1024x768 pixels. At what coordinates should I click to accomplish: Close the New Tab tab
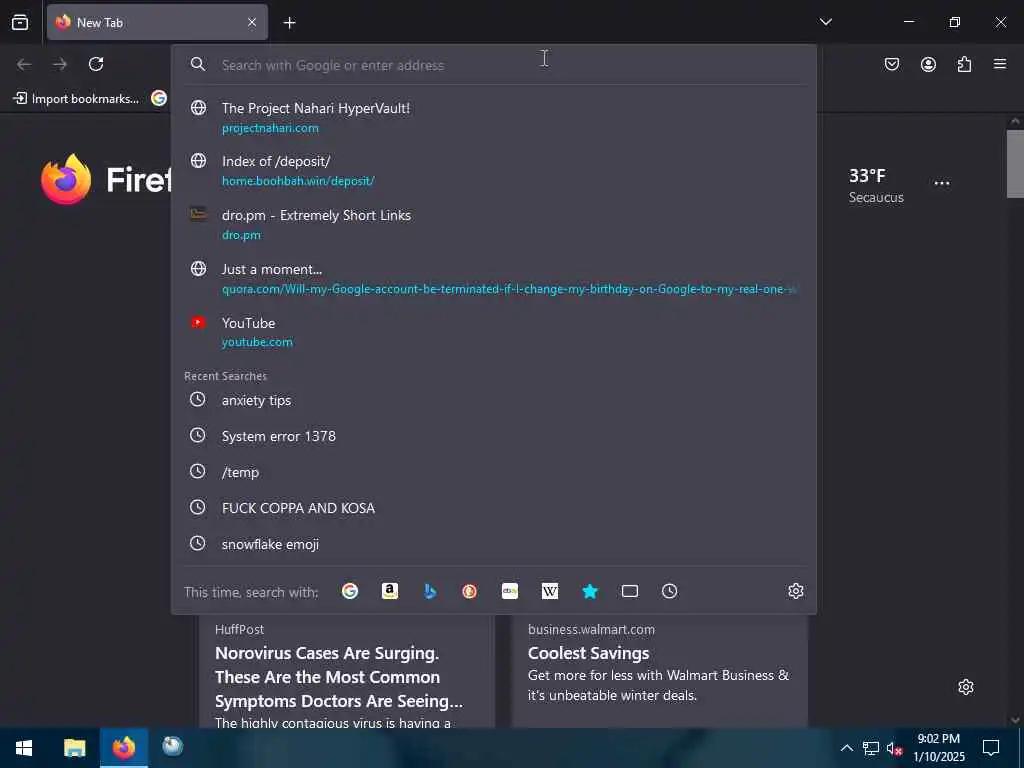click(x=252, y=22)
